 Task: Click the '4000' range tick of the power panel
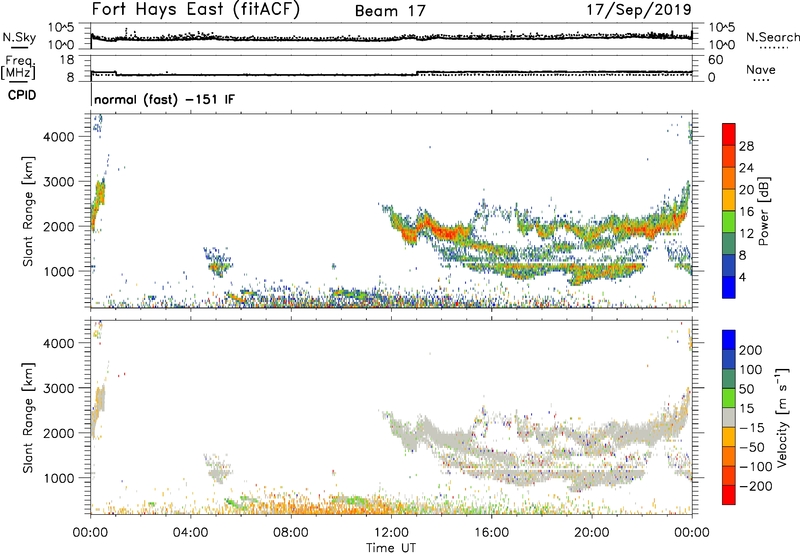click(x=59, y=137)
